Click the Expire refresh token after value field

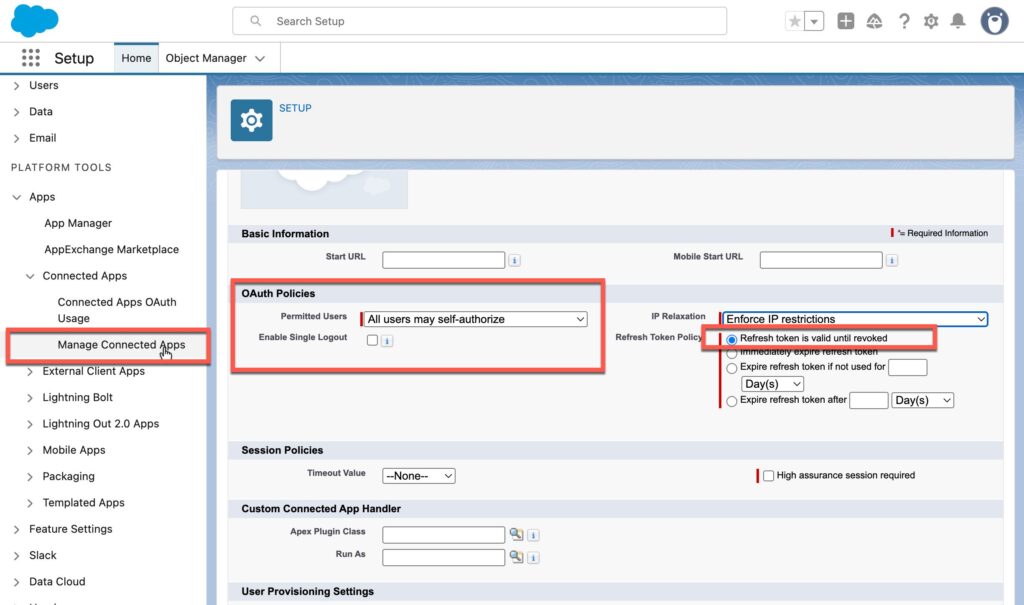[869, 400]
